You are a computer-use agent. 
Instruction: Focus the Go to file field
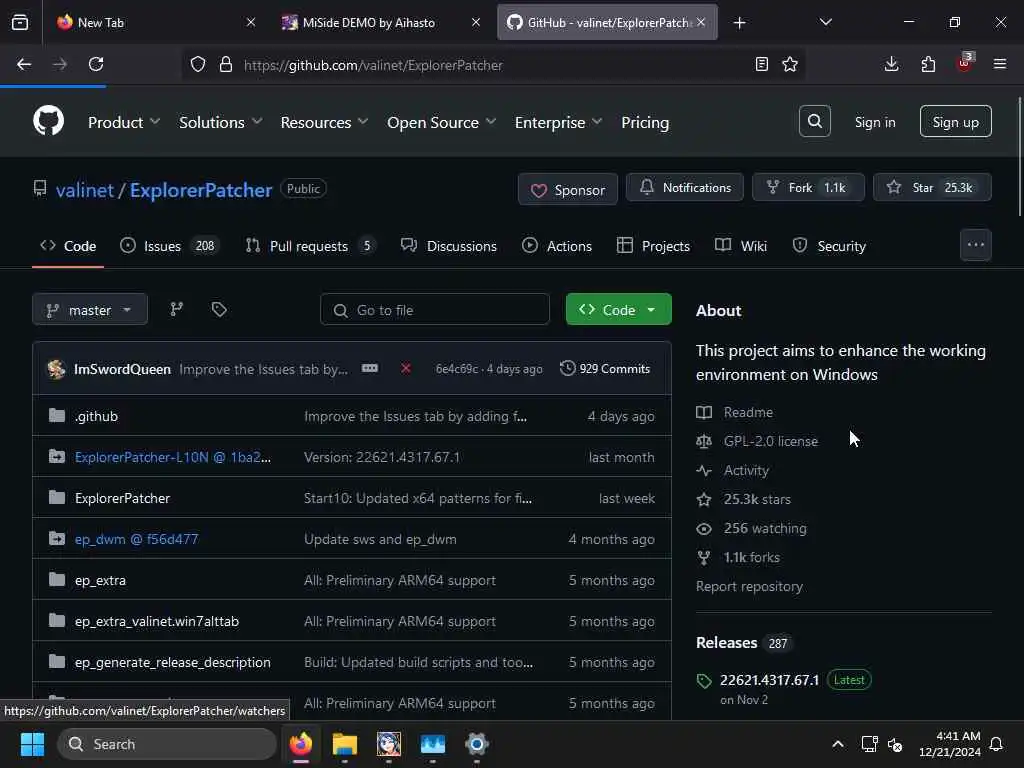pos(434,310)
